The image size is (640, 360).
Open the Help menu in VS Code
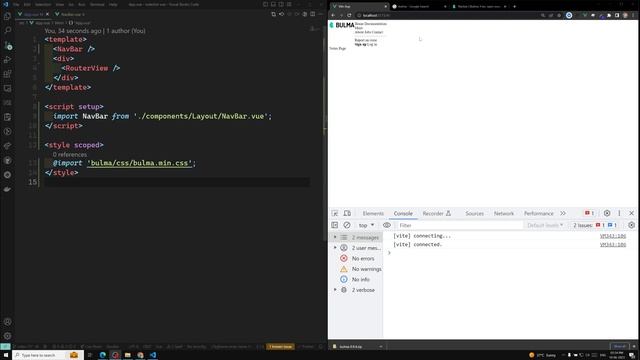tap(113, 4)
